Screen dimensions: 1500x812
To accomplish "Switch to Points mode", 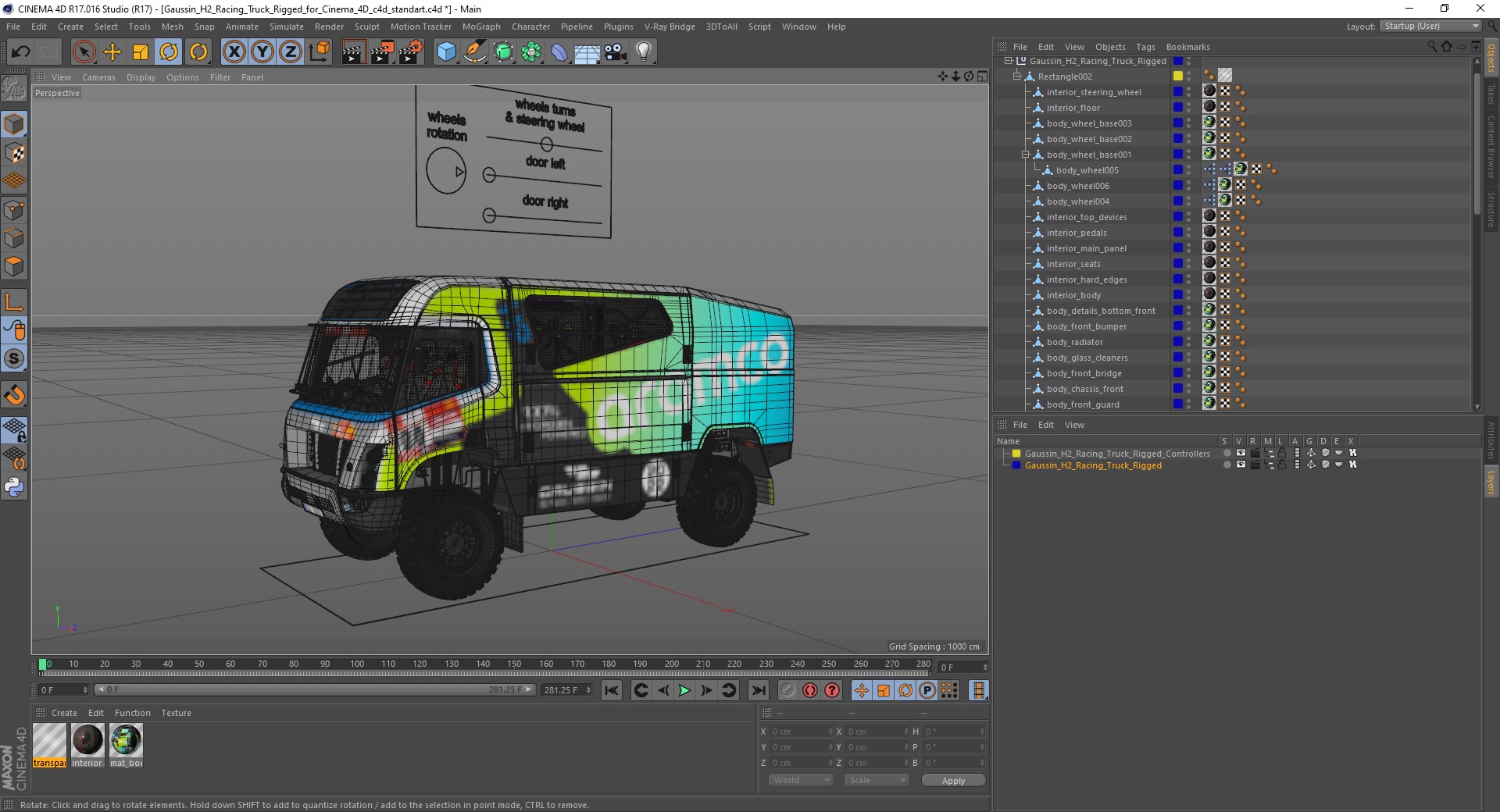I will click(x=14, y=209).
